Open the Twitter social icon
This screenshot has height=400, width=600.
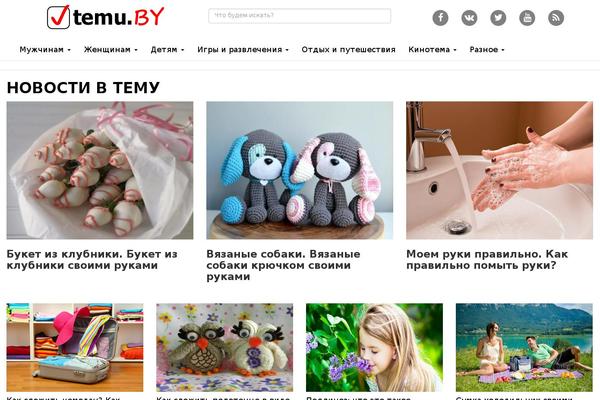coord(498,18)
